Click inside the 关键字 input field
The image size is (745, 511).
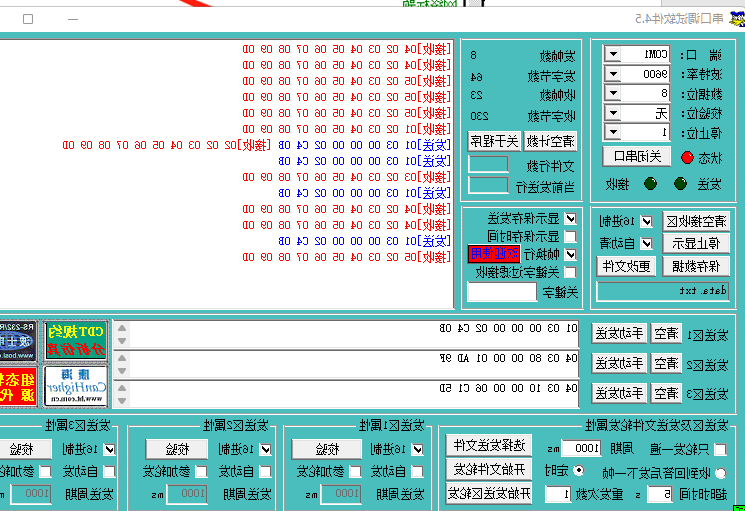(502, 292)
